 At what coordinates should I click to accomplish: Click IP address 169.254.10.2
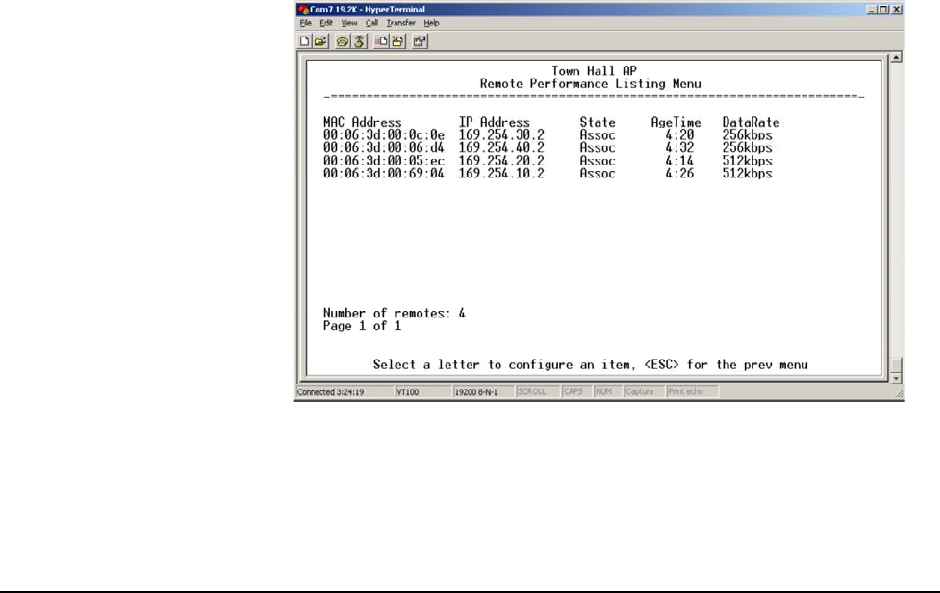pyautogui.click(x=502, y=173)
